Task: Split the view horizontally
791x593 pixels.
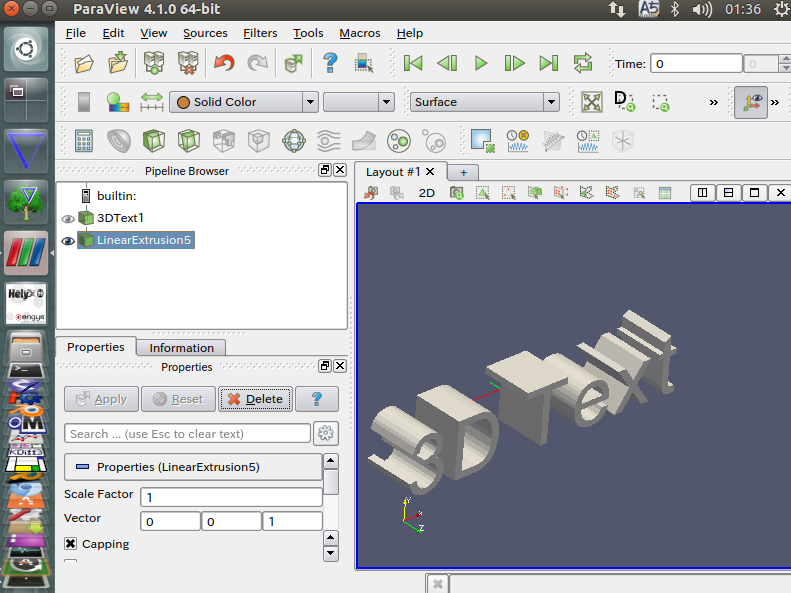Action: coord(702,193)
